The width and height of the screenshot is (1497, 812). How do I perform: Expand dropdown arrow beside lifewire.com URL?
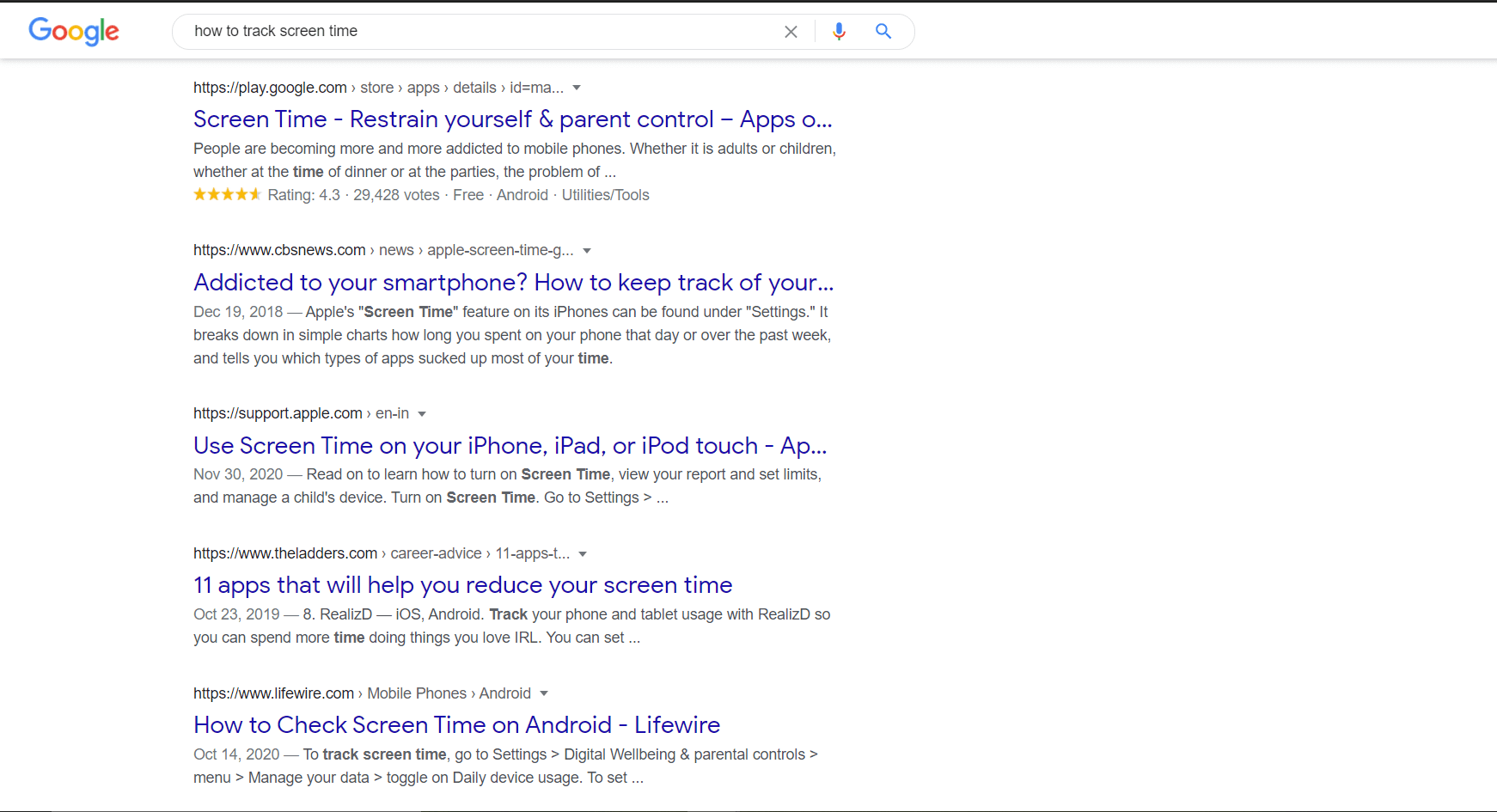(544, 693)
